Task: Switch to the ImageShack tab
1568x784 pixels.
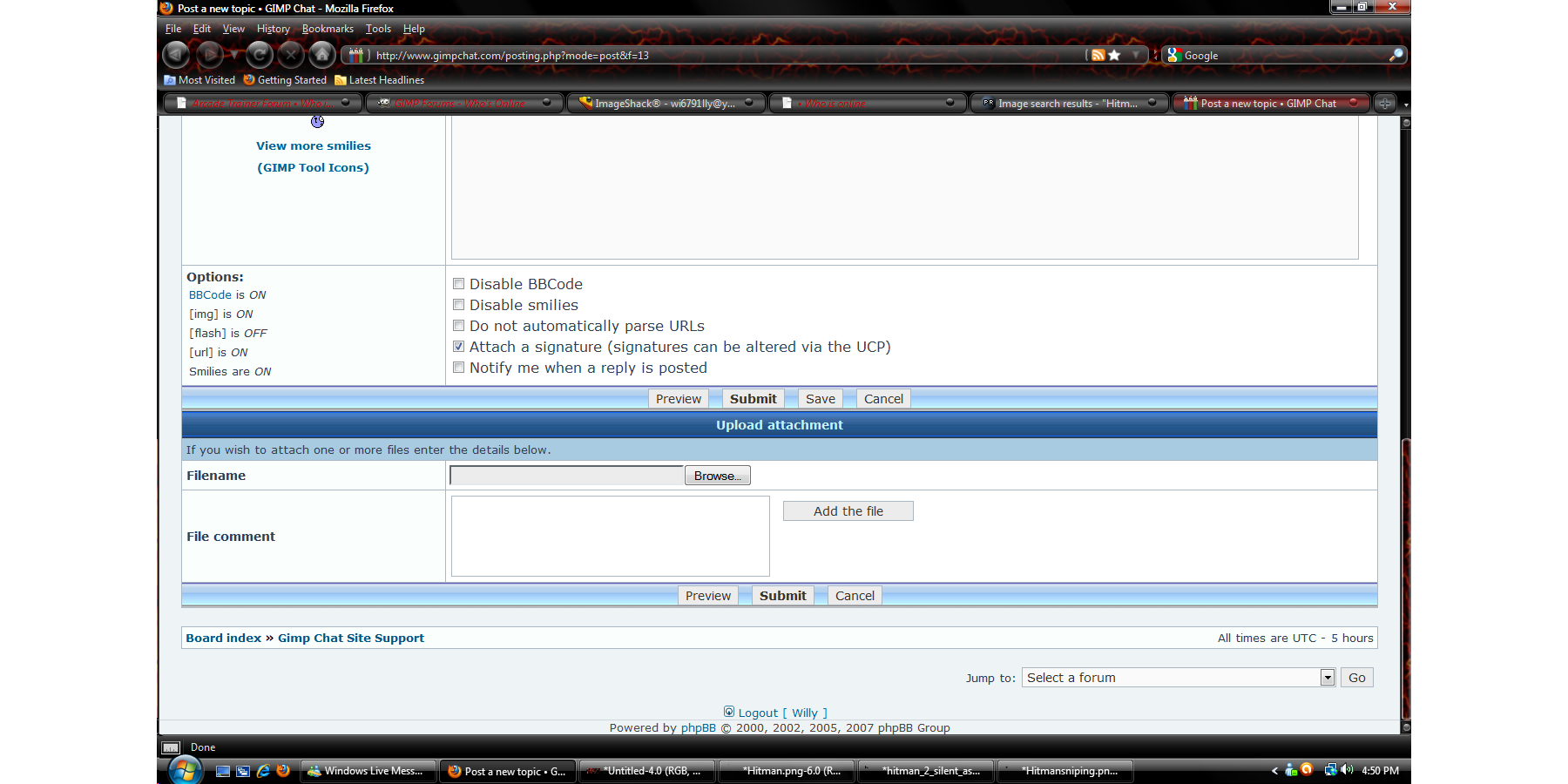Action: 666,103
